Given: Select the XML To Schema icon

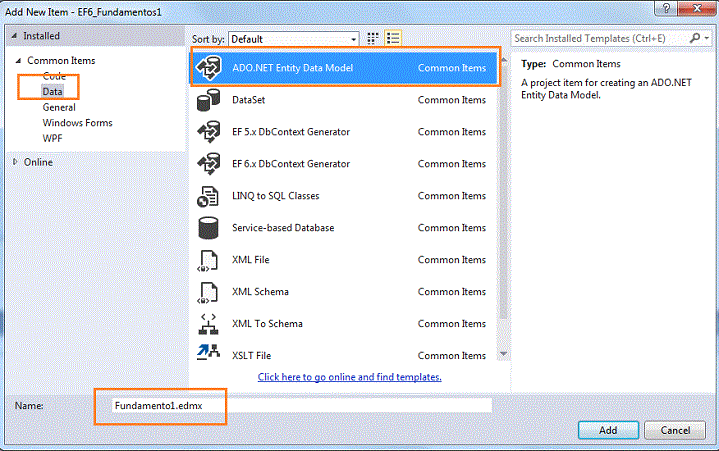Looking at the screenshot, I should pos(208,324).
